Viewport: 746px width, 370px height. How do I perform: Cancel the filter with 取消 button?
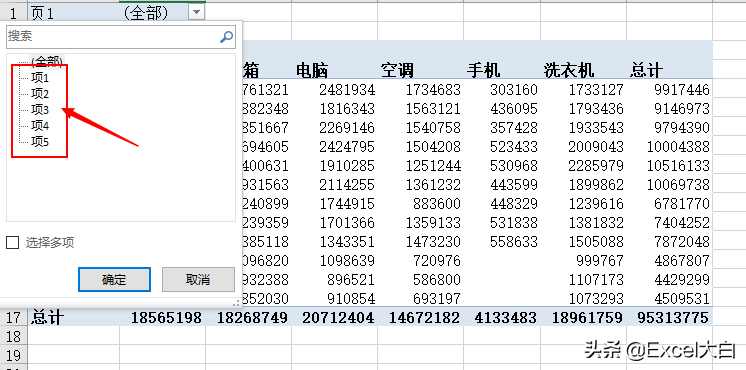(x=198, y=279)
